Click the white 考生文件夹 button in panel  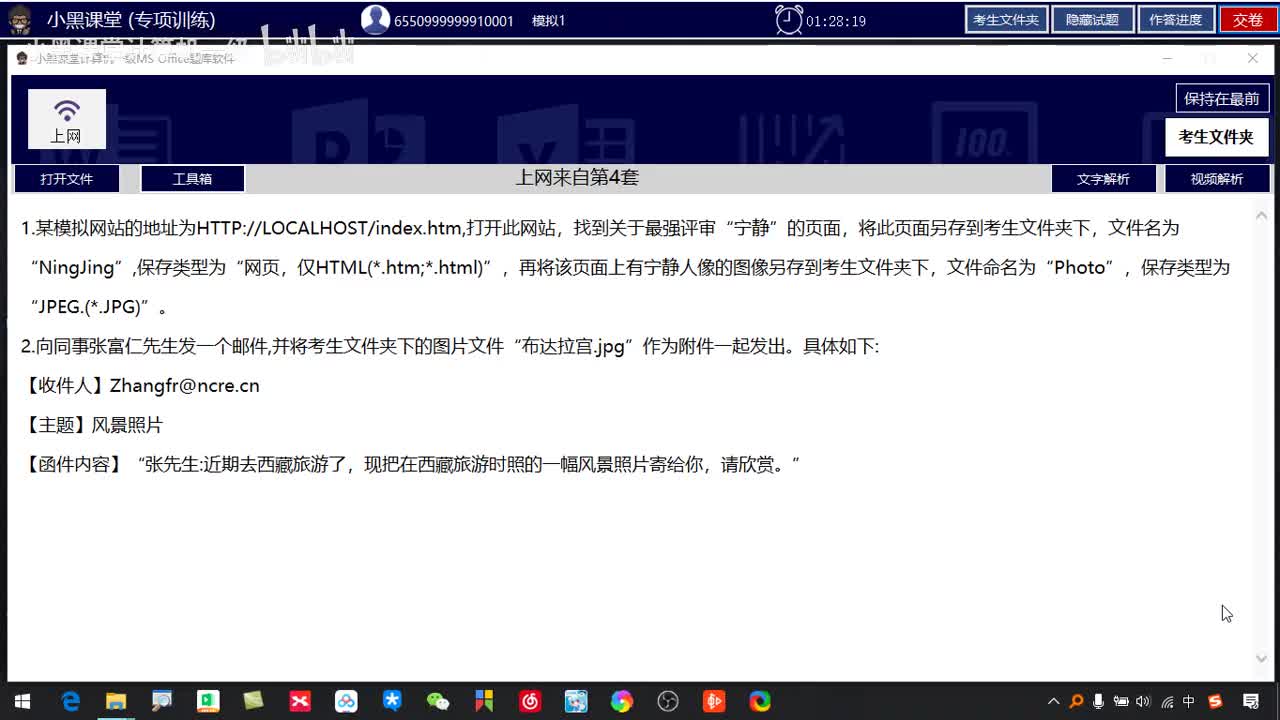coord(1216,137)
